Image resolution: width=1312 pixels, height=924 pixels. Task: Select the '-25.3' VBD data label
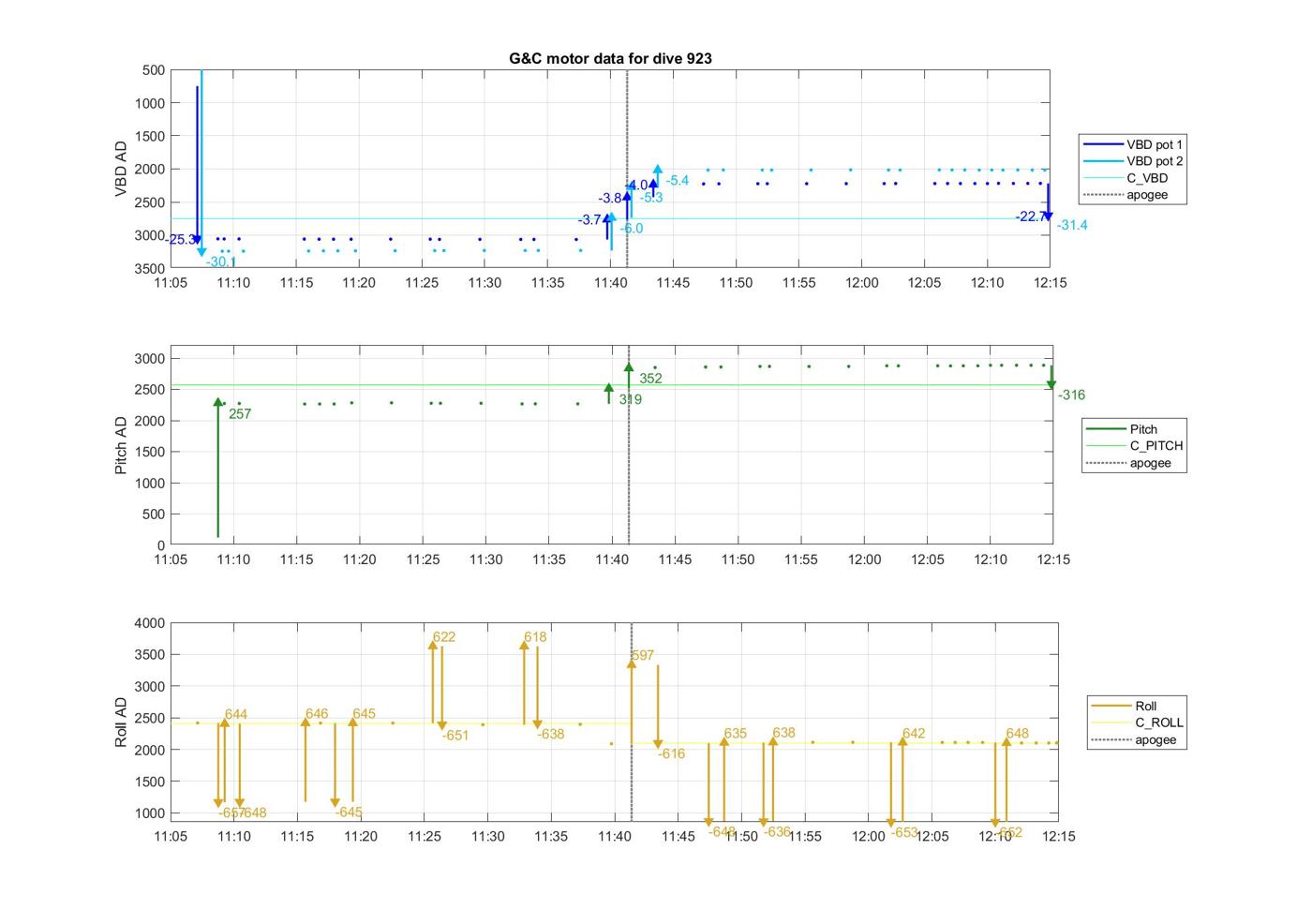(x=182, y=240)
